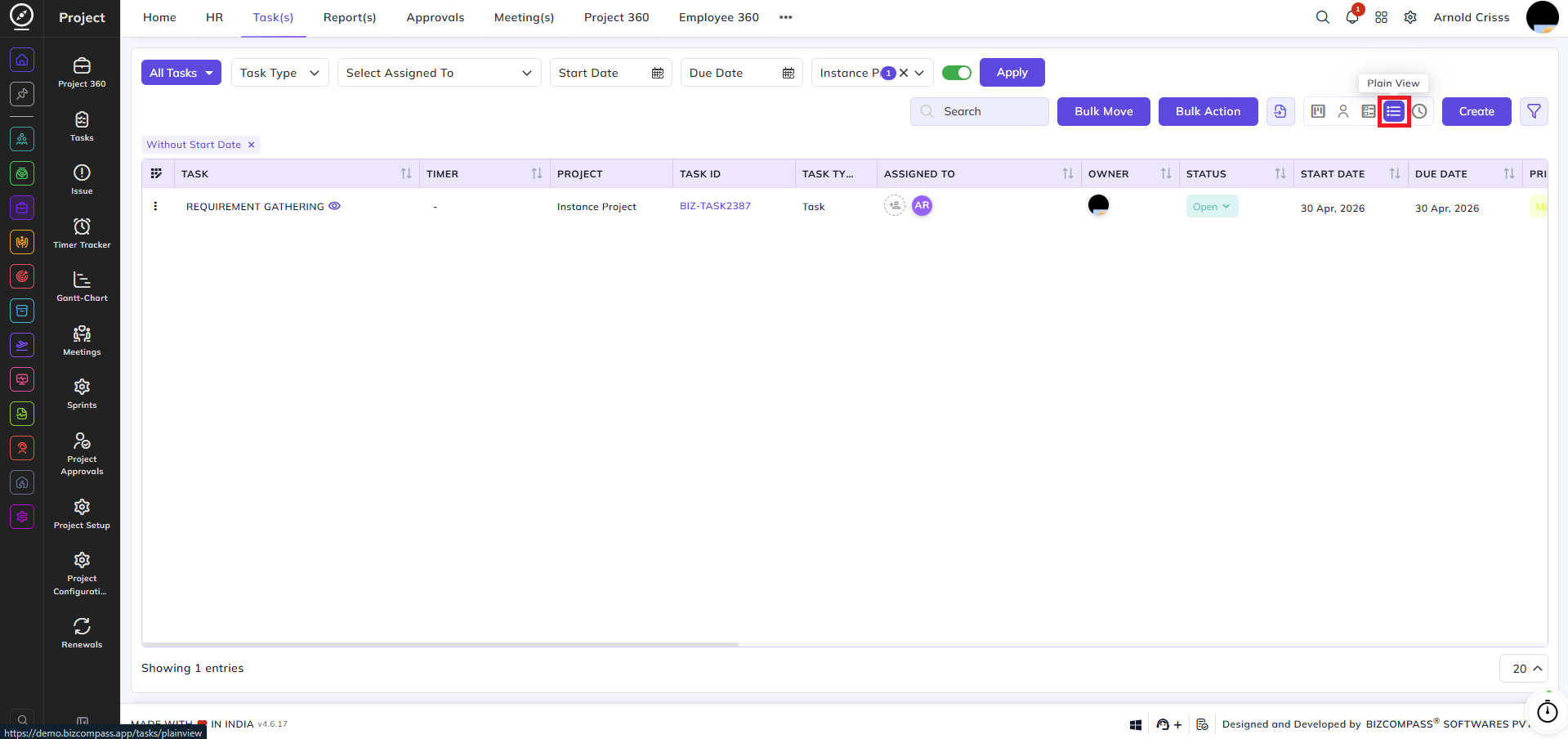Click the eye icon beside Requirement Gathering
This screenshot has width=1568, height=739.
(x=334, y=206)
